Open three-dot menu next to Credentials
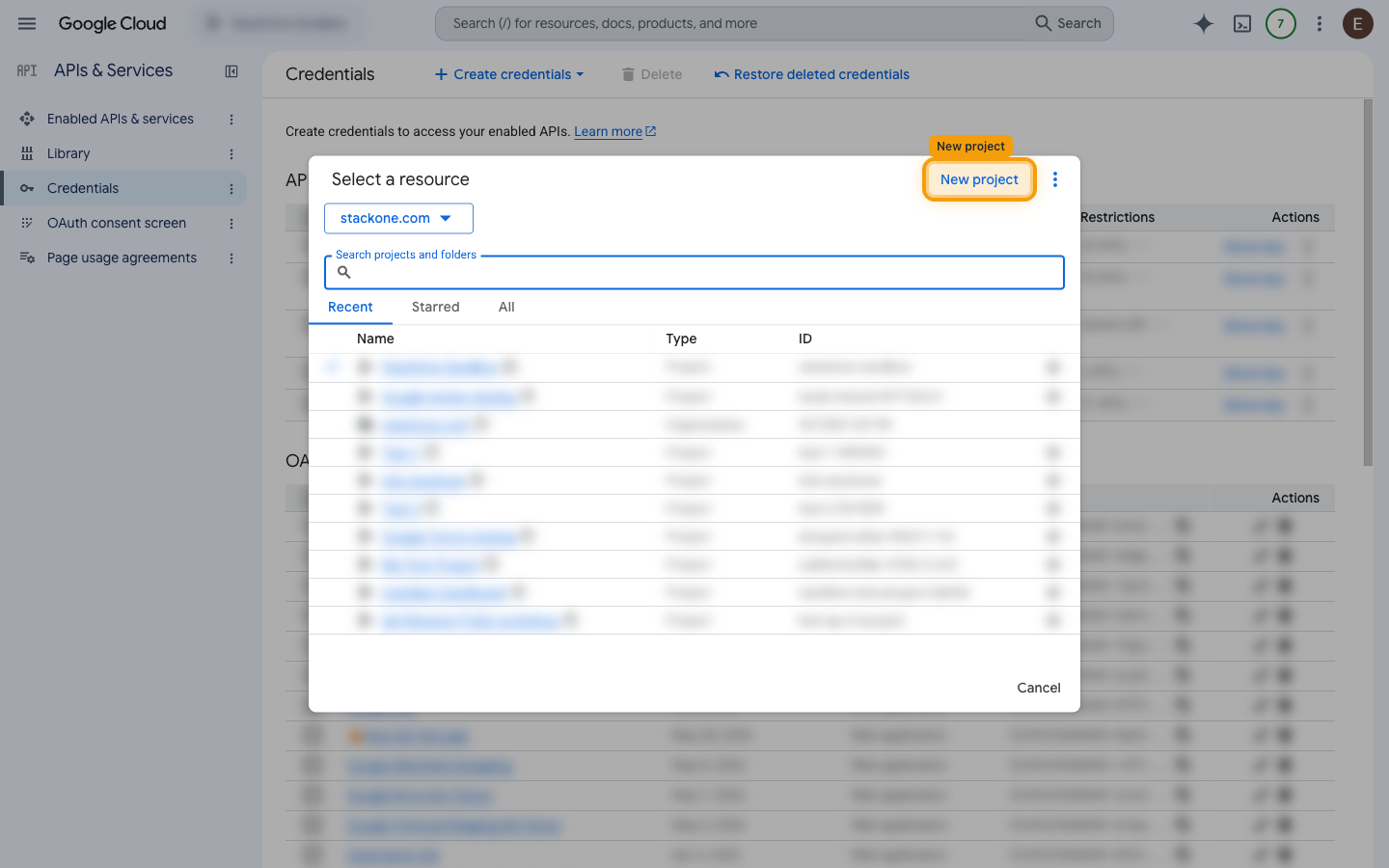1389x868 pixels. point(231,188)
